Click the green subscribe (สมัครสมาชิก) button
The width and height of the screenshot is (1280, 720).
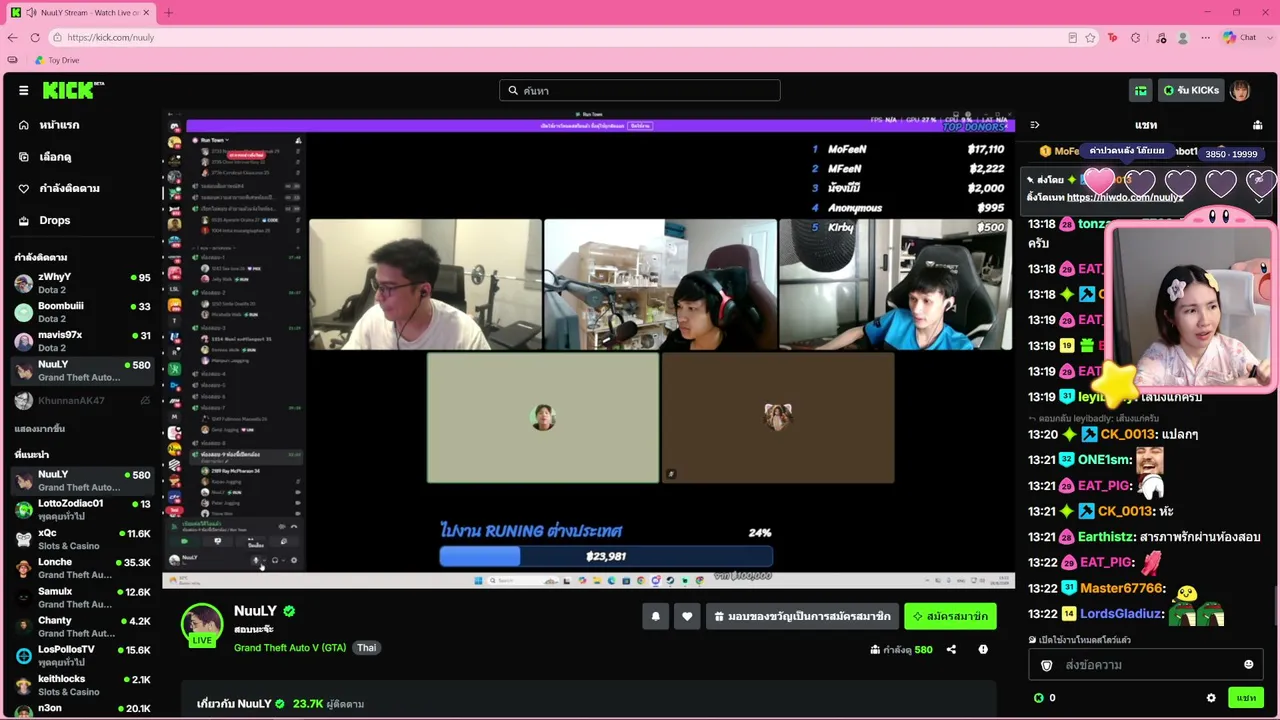tap(950, 616)
